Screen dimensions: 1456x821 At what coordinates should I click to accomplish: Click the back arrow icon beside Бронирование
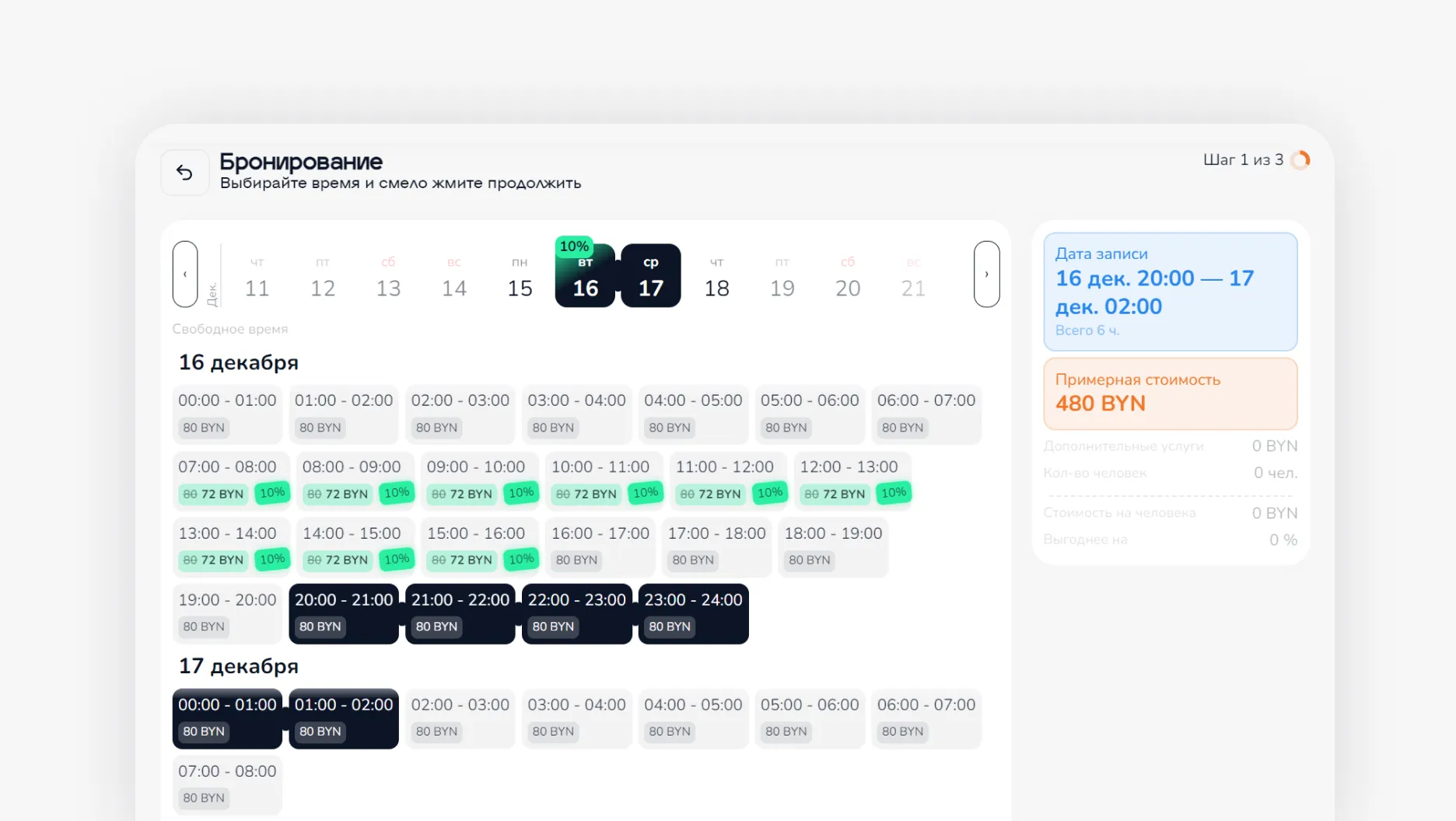click(184, 172)
